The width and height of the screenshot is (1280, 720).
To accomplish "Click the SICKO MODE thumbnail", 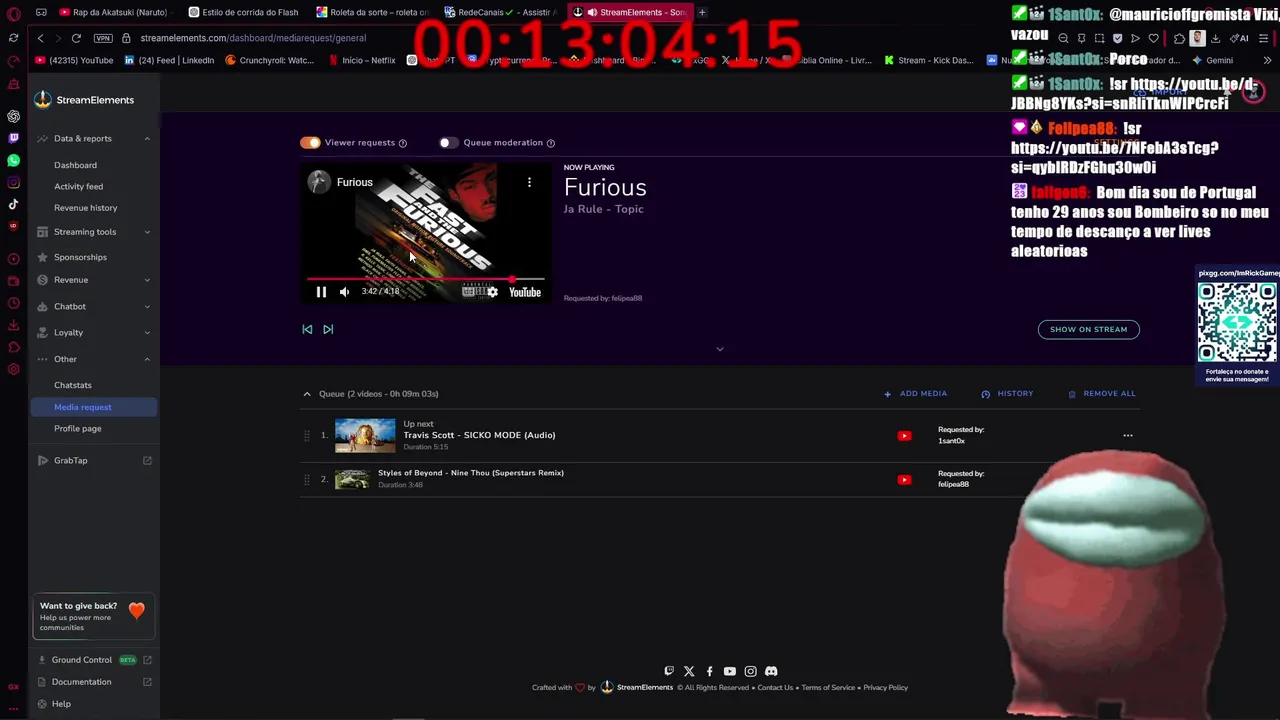I will 365,436.
